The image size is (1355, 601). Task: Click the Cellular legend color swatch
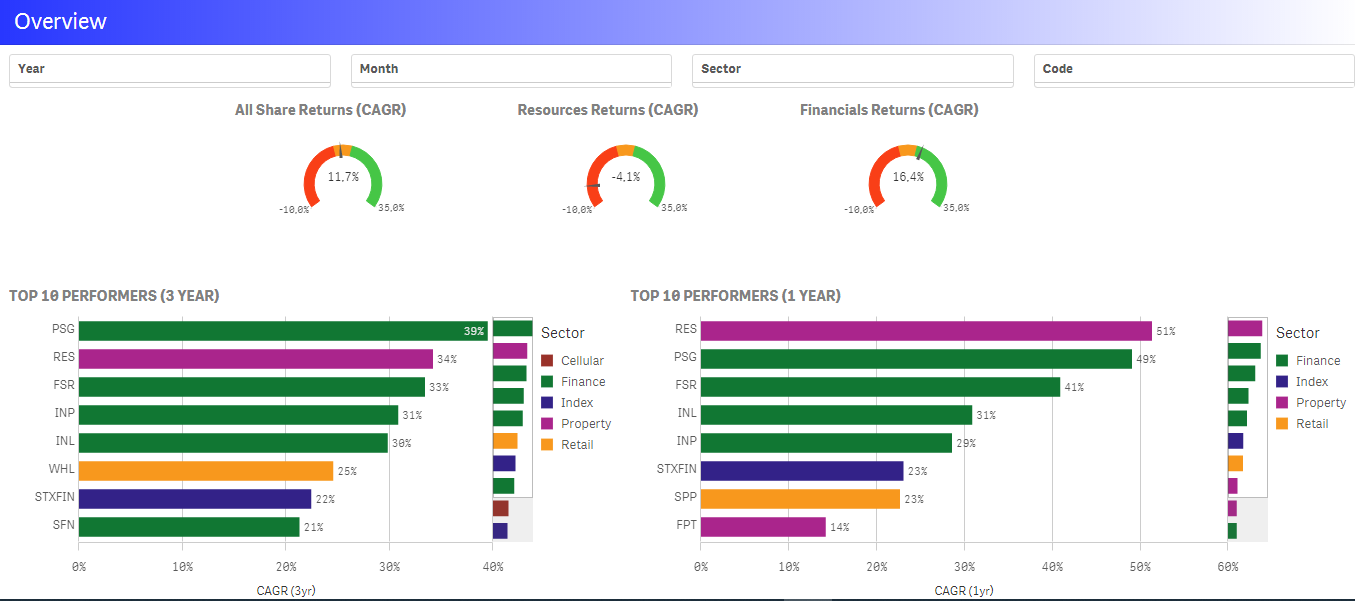[x=547, y=361]
